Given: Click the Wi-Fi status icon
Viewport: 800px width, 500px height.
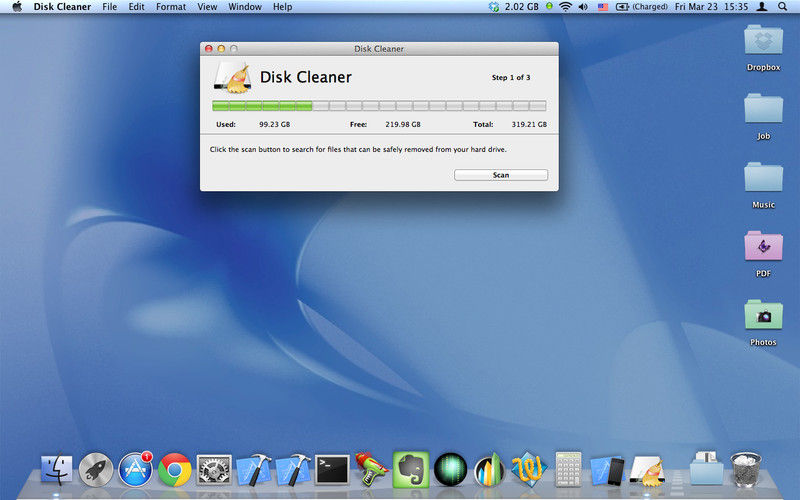Looking at the screenshot, I should coord(565,7).
